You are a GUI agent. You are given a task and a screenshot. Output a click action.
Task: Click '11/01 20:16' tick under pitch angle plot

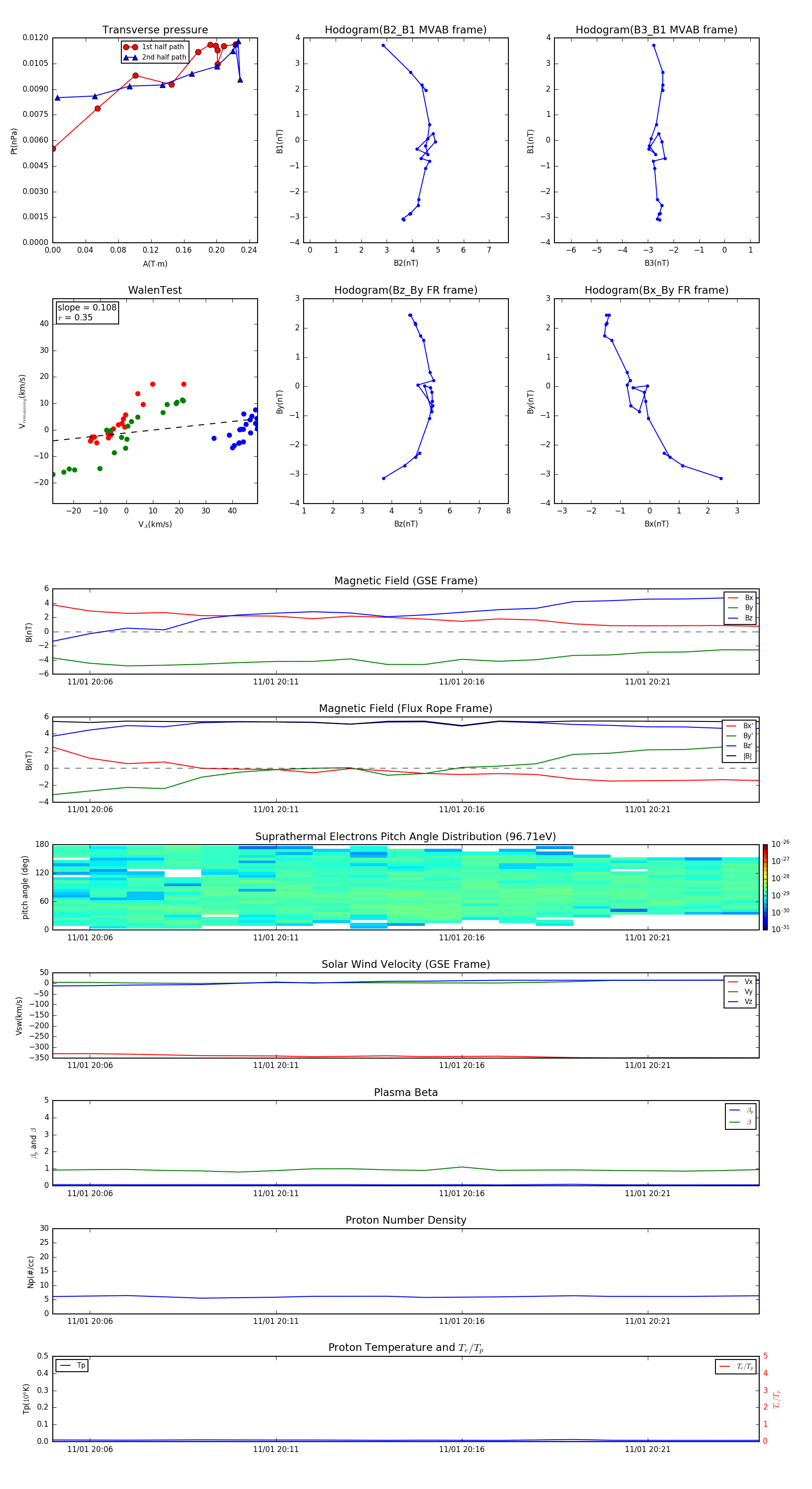(x=462, y=938)
